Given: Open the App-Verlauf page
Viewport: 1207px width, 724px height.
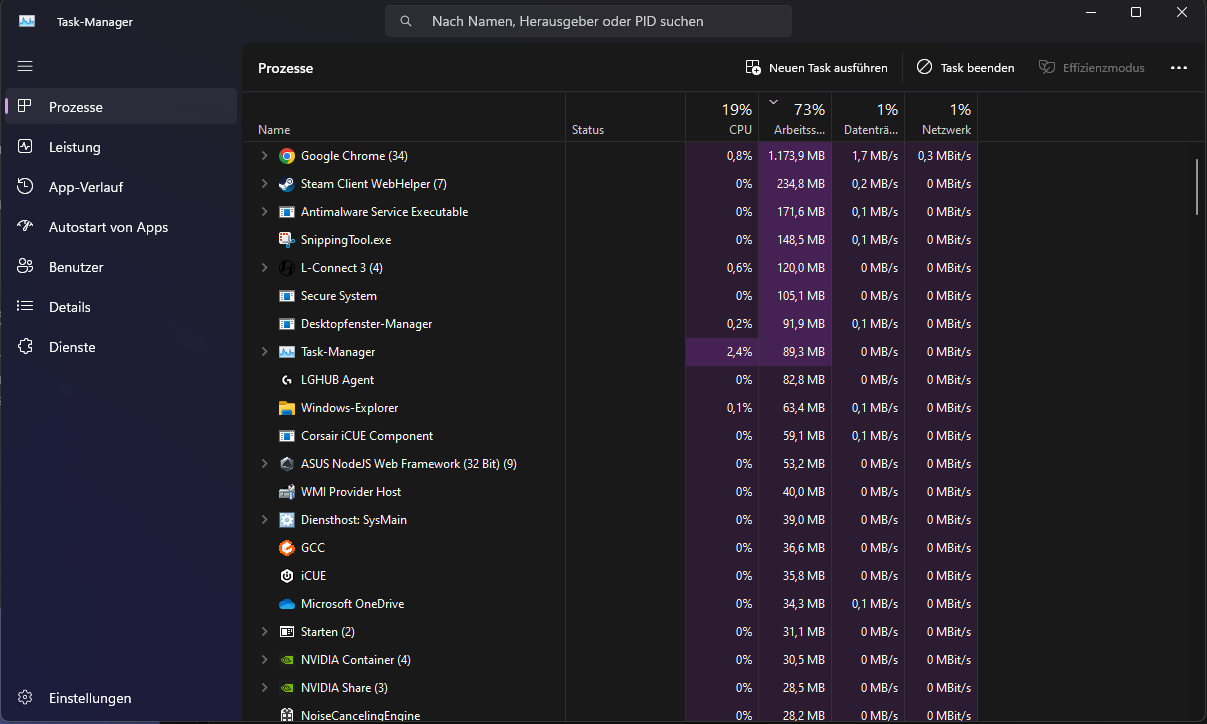Looking at the screenshot, I should point(121,187).
